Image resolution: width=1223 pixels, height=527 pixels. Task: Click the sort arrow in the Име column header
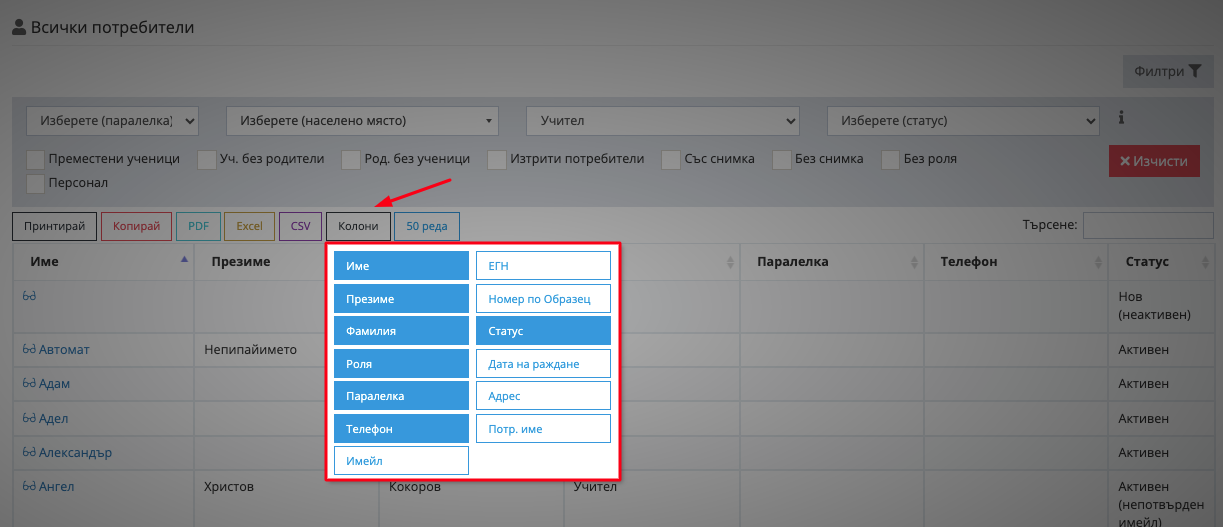pyautogui.click(x=183, y=260)
